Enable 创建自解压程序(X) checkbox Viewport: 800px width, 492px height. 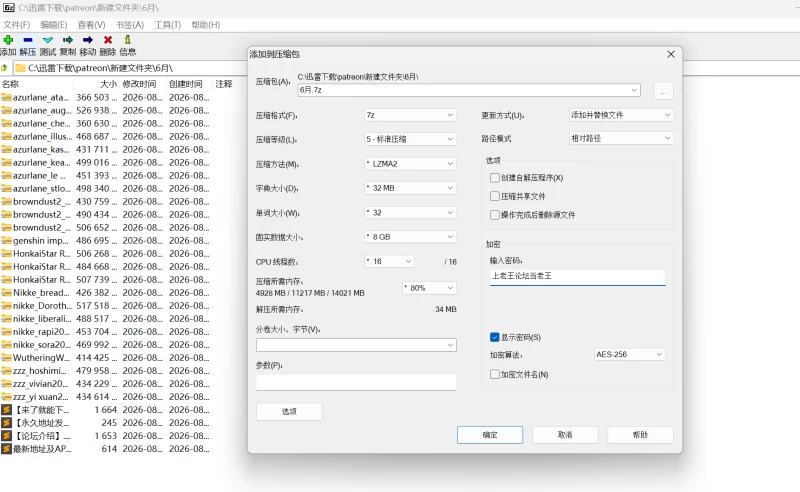tap(494, 178)
